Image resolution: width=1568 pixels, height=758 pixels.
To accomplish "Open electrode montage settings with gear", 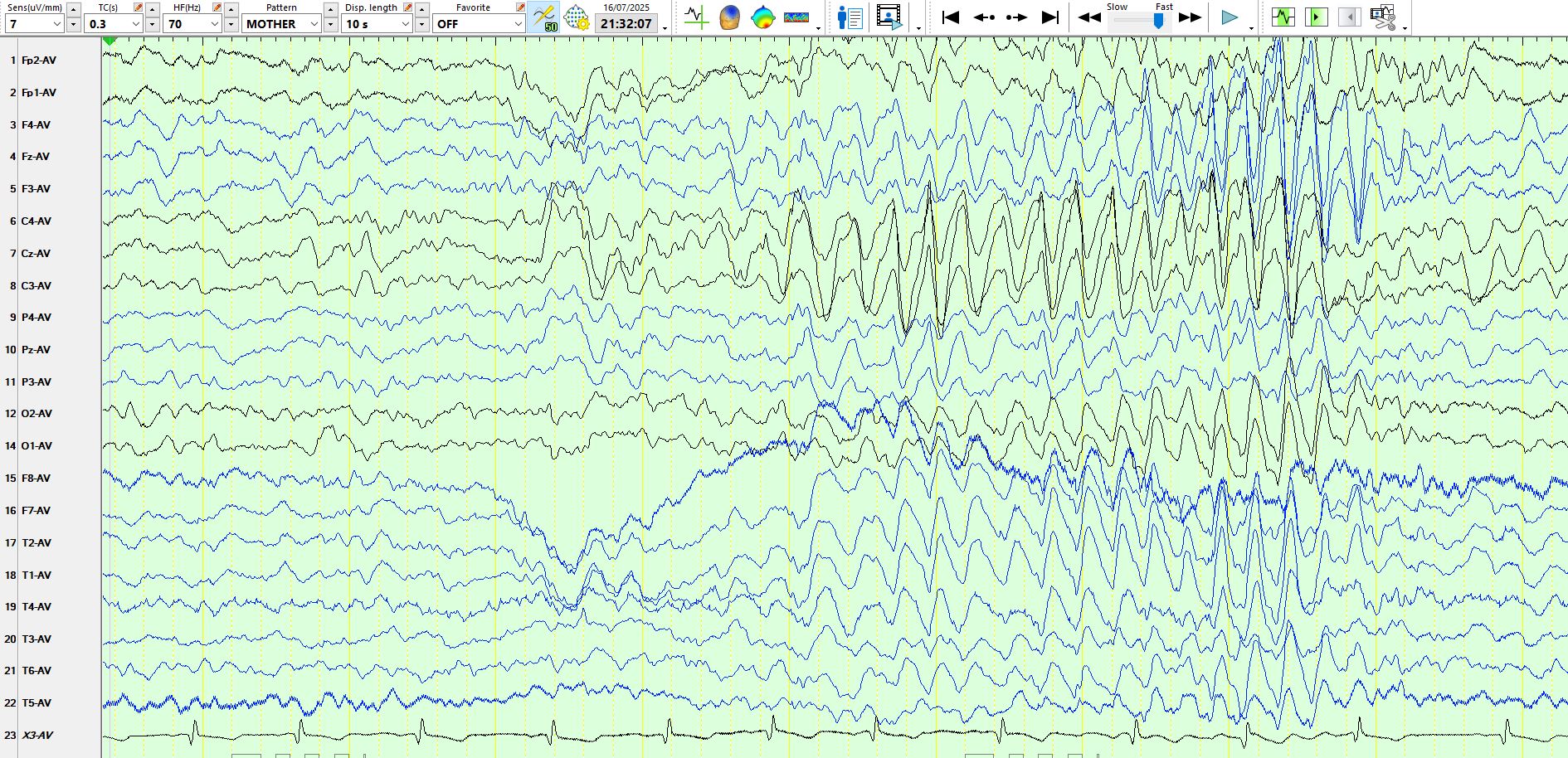I will [x=576, y=17].
